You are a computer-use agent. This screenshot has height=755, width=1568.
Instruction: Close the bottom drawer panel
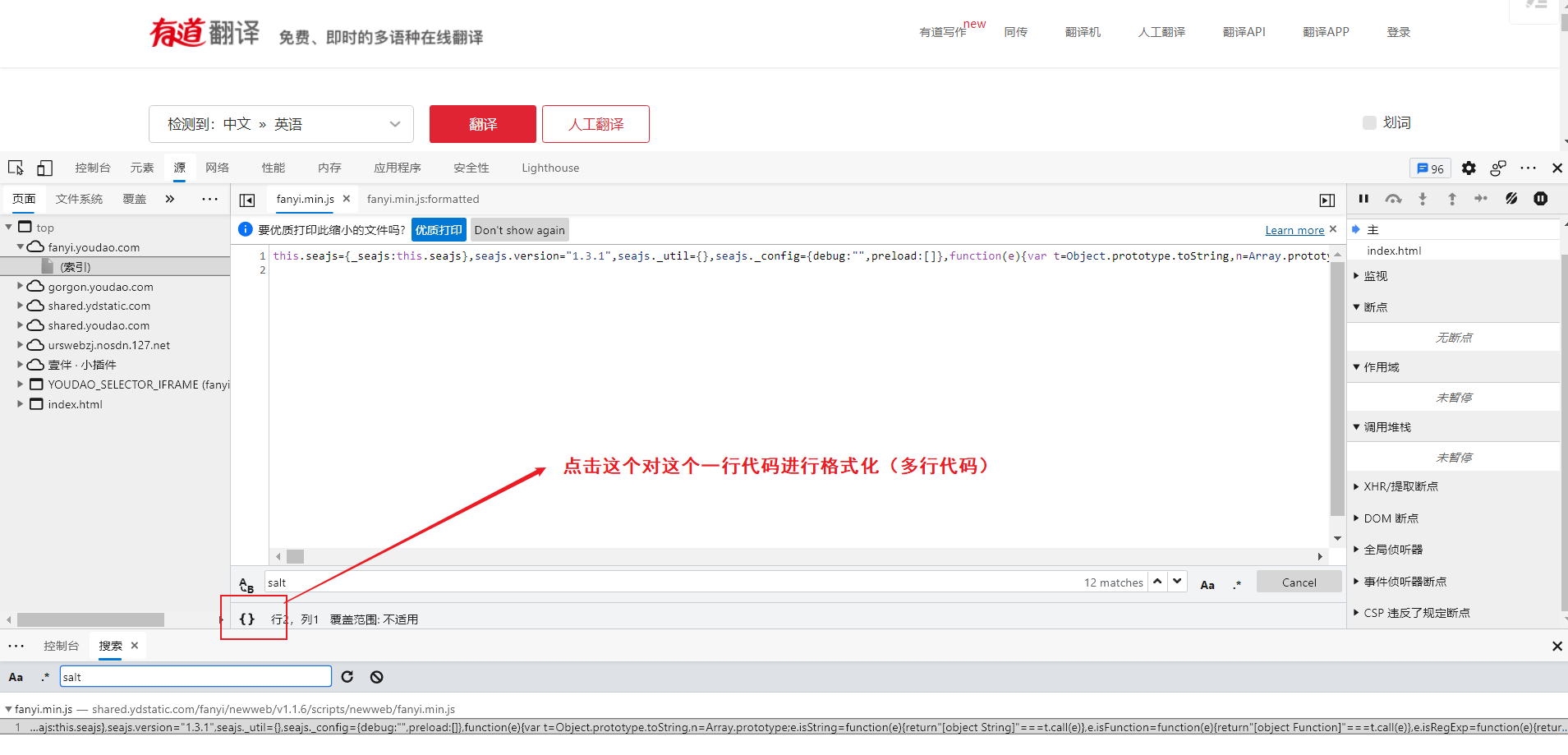pos(1557,646)
